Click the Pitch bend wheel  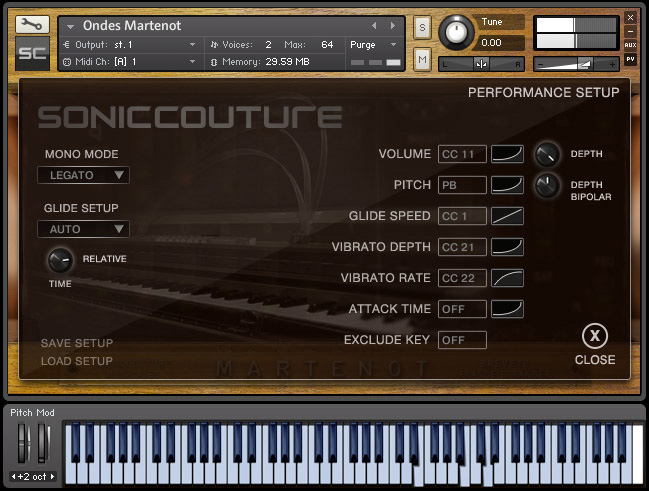24,442
